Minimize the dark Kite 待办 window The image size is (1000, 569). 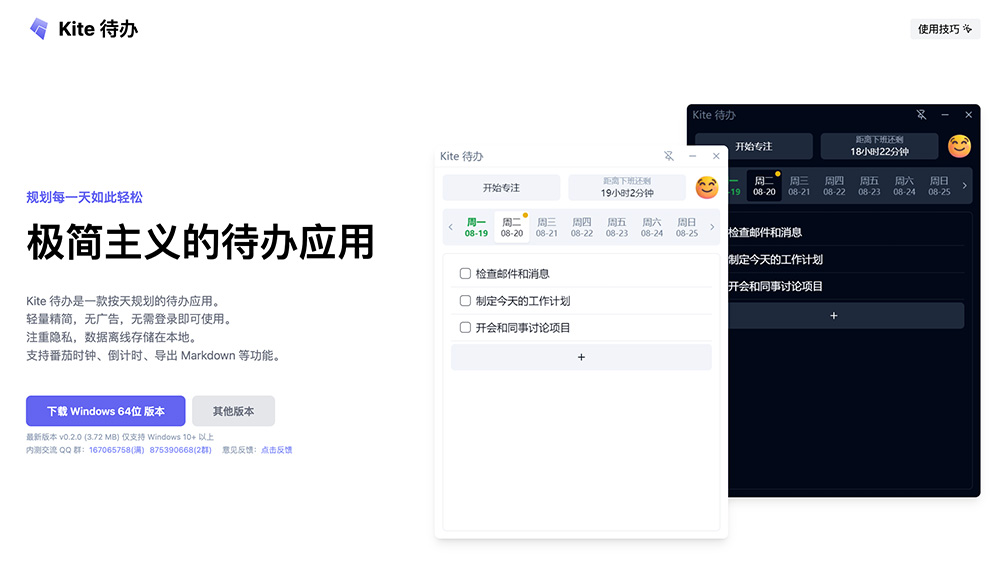pyautogui.click(x=945, y=114)
